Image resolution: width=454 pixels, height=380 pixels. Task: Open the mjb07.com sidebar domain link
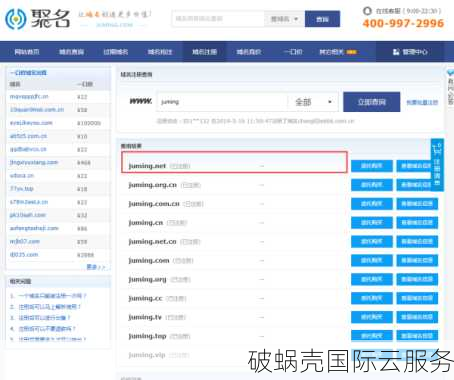[25, 241]
